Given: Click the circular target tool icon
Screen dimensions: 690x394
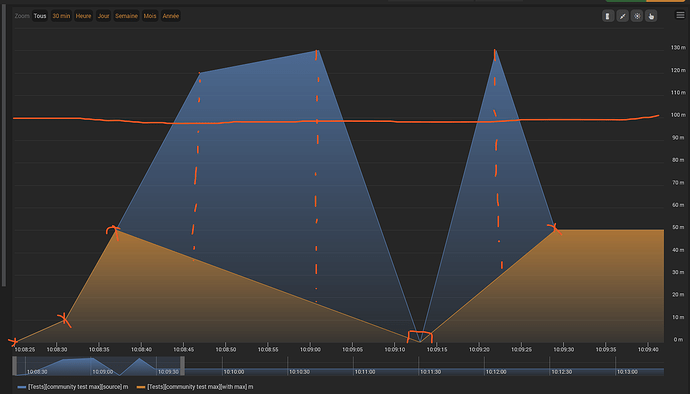Looking at the screenshot, I should (637, 16).
